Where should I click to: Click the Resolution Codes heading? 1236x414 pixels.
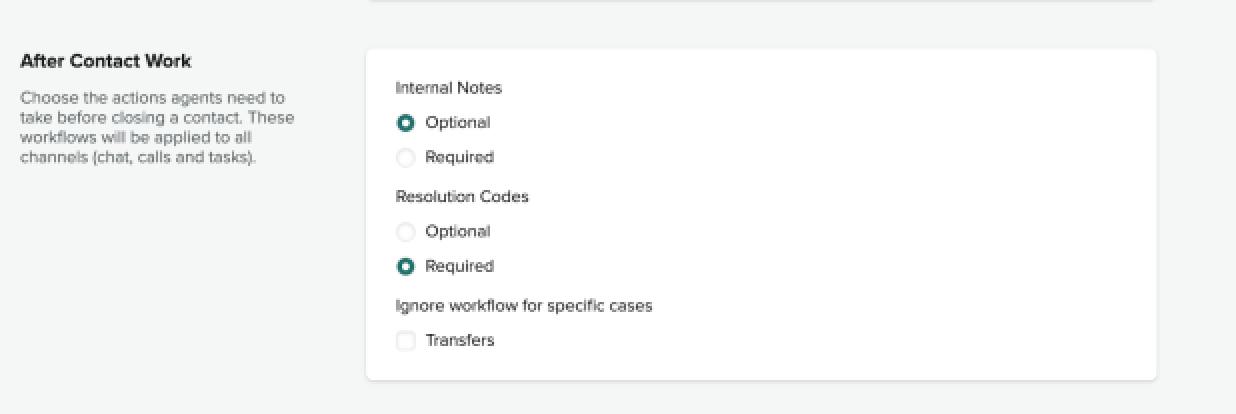462,197
